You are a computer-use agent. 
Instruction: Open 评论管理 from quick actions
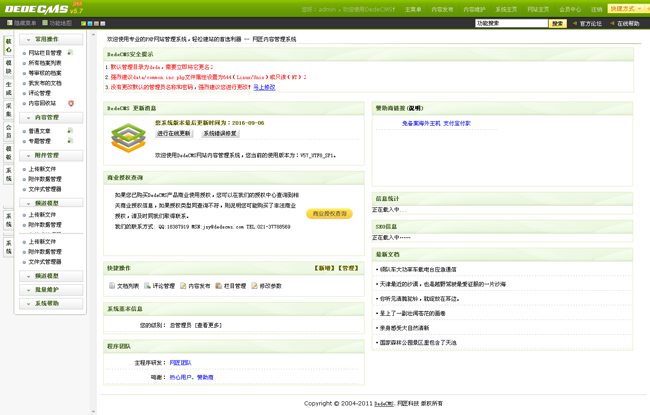[146, 286]
